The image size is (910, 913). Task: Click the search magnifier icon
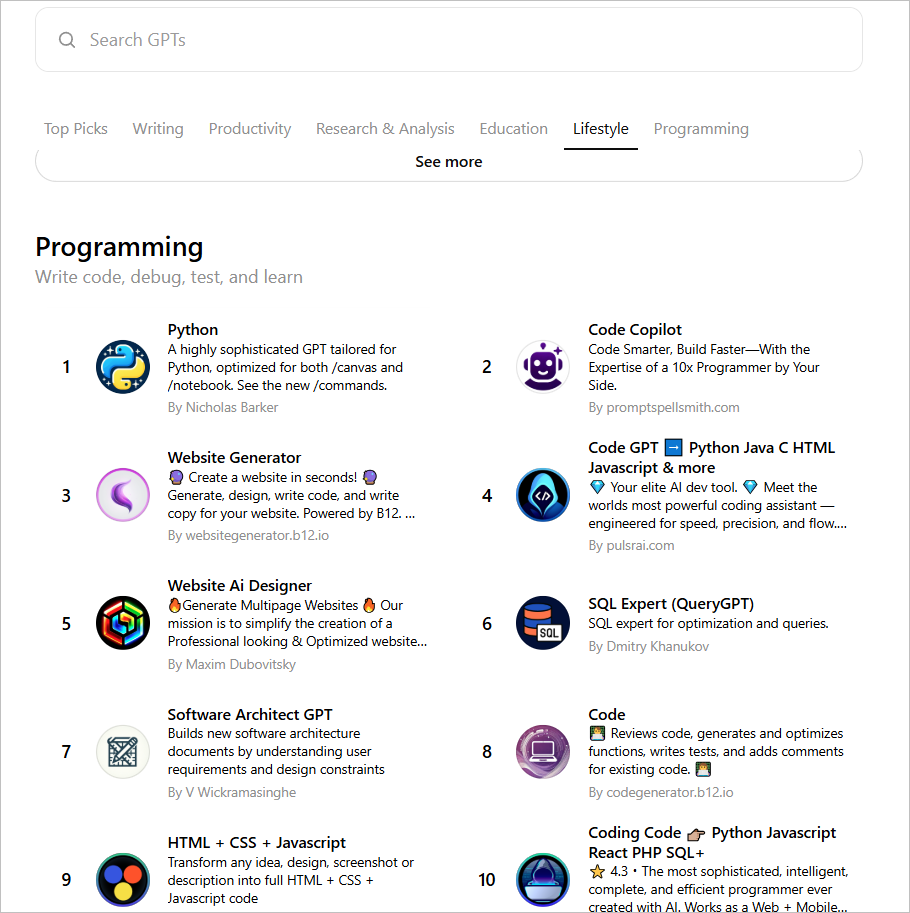[67, 40]
